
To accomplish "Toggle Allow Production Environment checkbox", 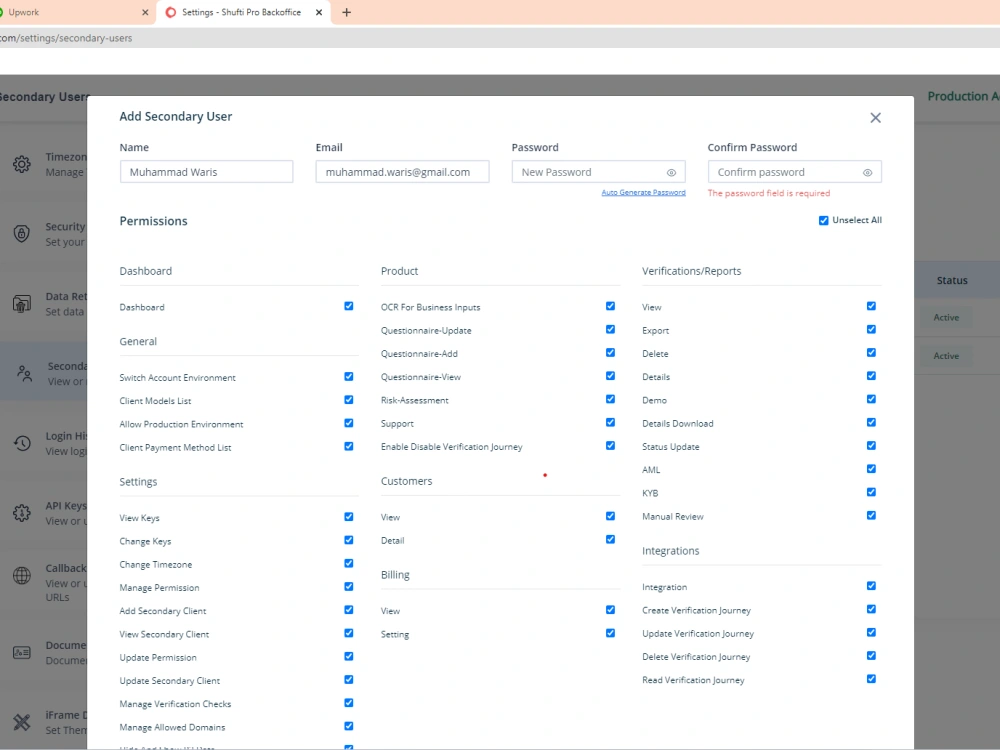I will pyautogui.click(x=349, y=423).
